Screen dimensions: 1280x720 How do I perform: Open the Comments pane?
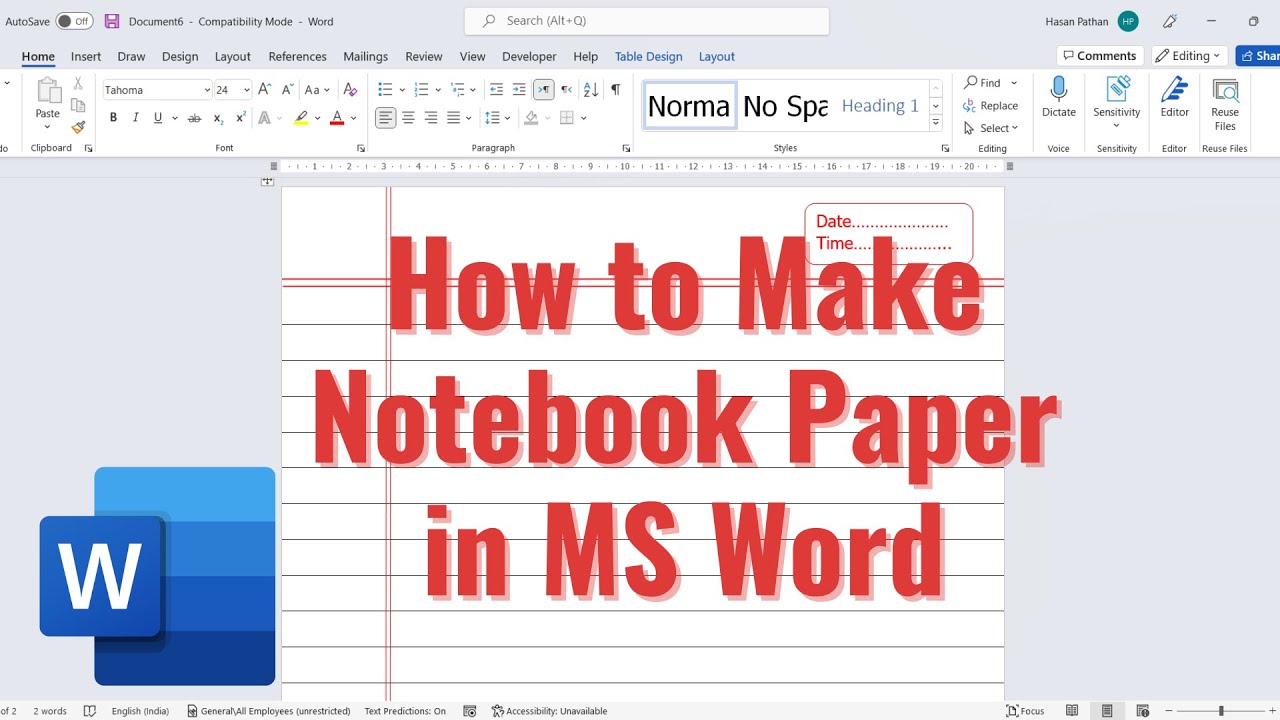pos(1100,56)
